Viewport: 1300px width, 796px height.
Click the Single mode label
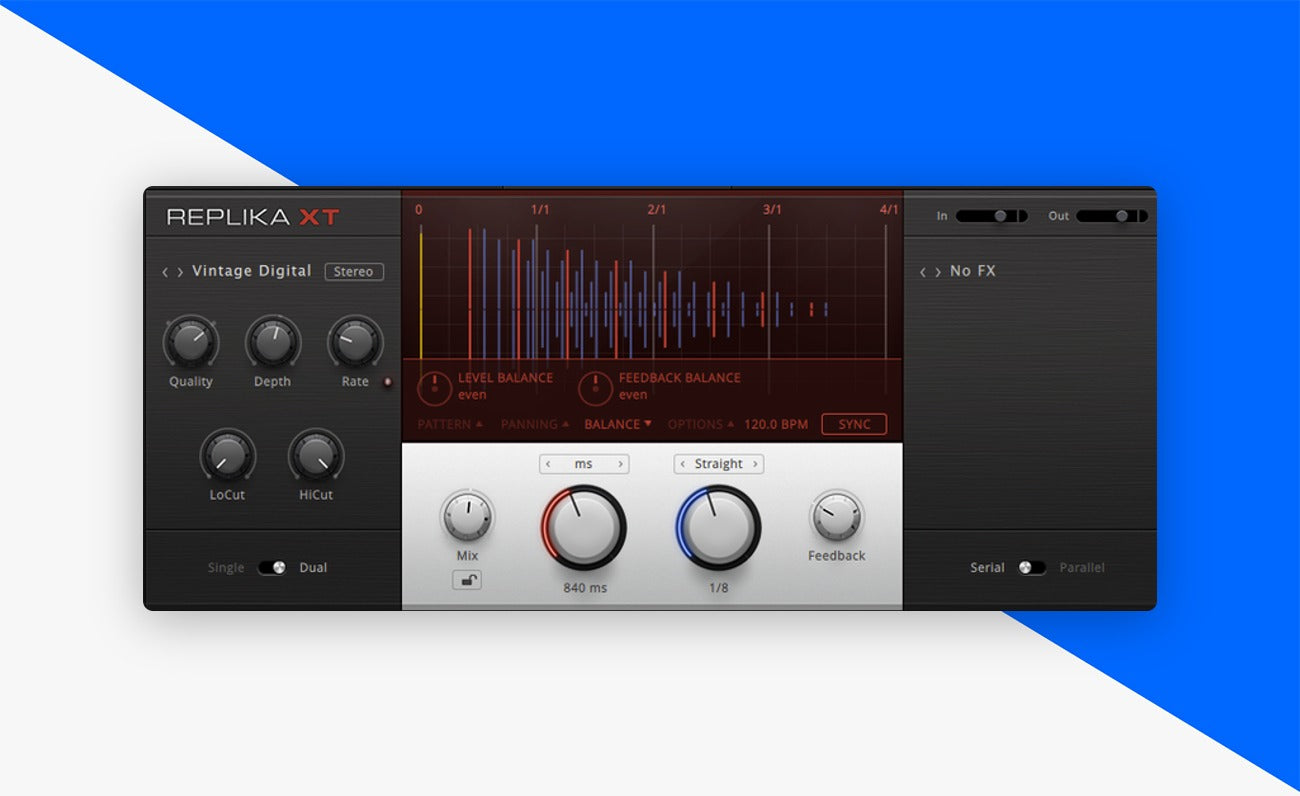pyautogui.click(x=226, y=568)
